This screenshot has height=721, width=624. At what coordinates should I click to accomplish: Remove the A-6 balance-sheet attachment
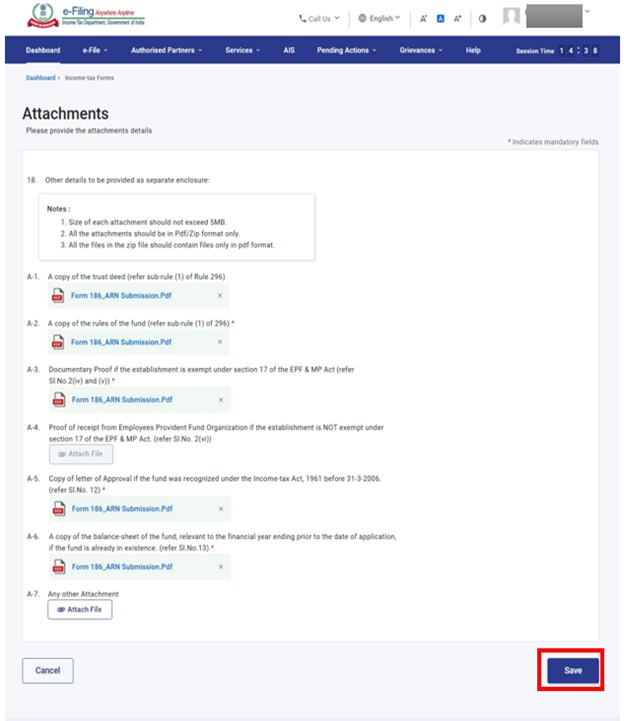point(220,567)
